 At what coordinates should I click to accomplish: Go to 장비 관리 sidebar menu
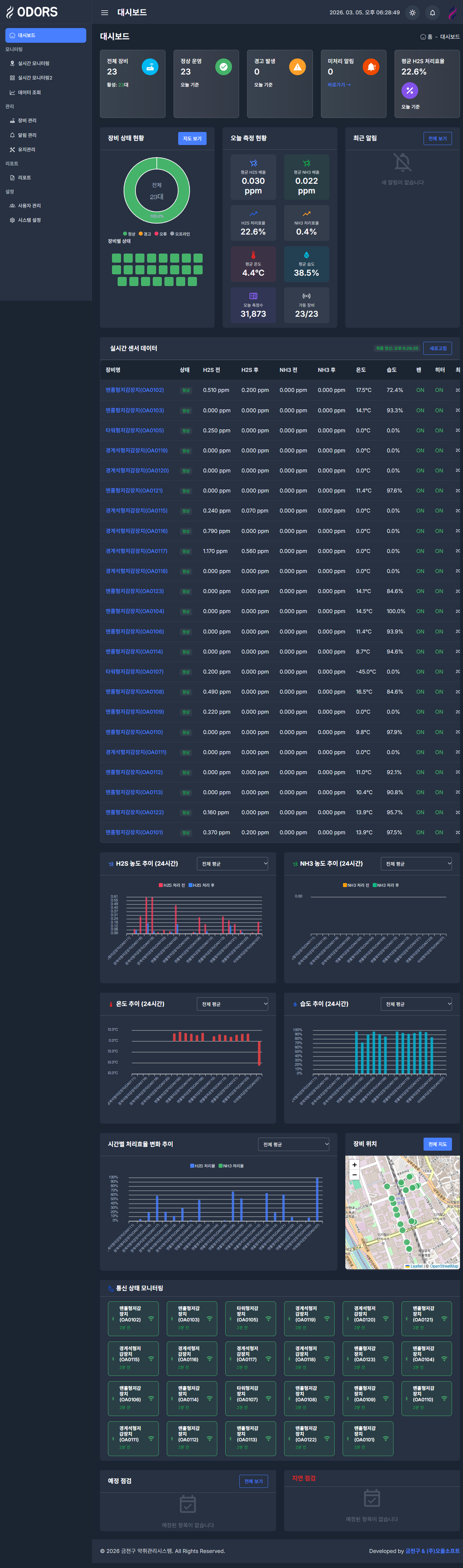click(27, 121)
